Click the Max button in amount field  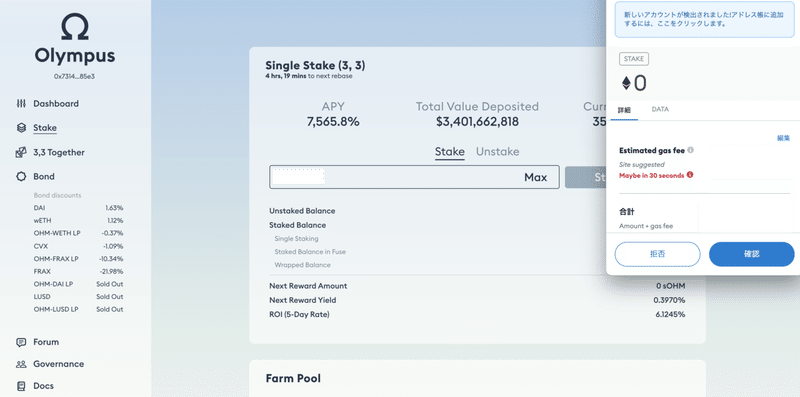click(x=536, y=178)
